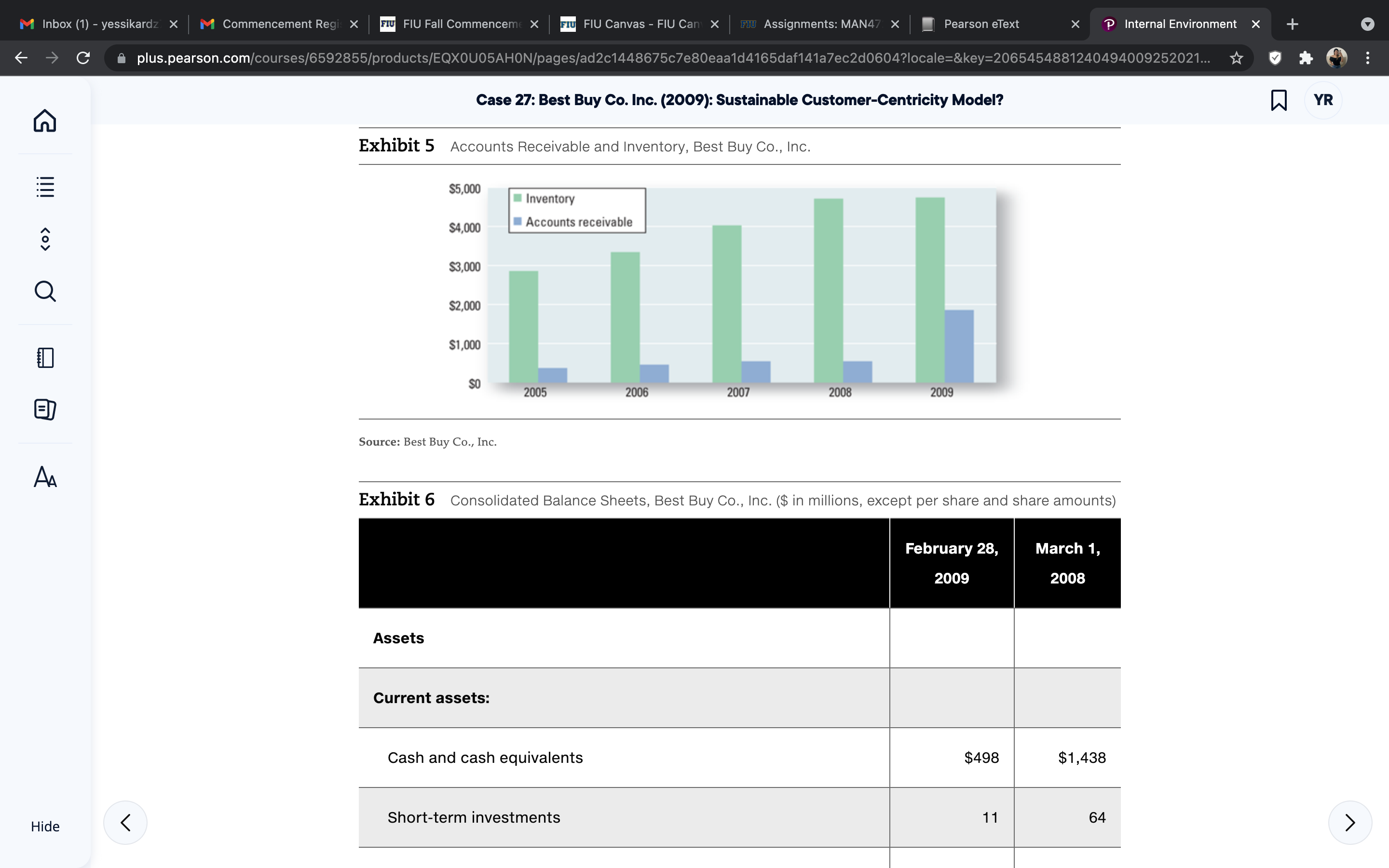The height and width of the screenshot is (868, 1389).
Task: Open the flashcards icon in sidebar
Action: point(45,409)
